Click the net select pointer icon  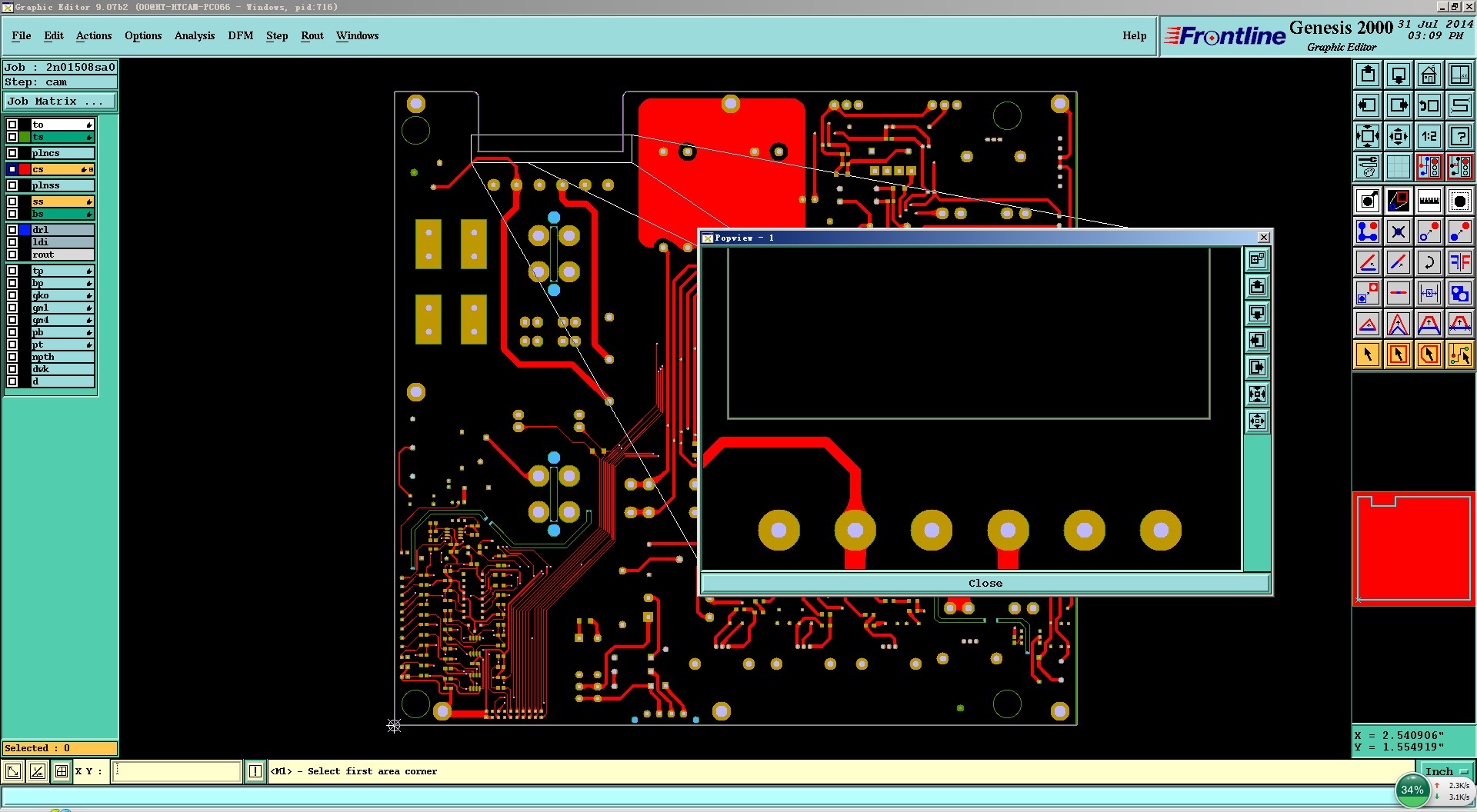[x=1460, y=354]
